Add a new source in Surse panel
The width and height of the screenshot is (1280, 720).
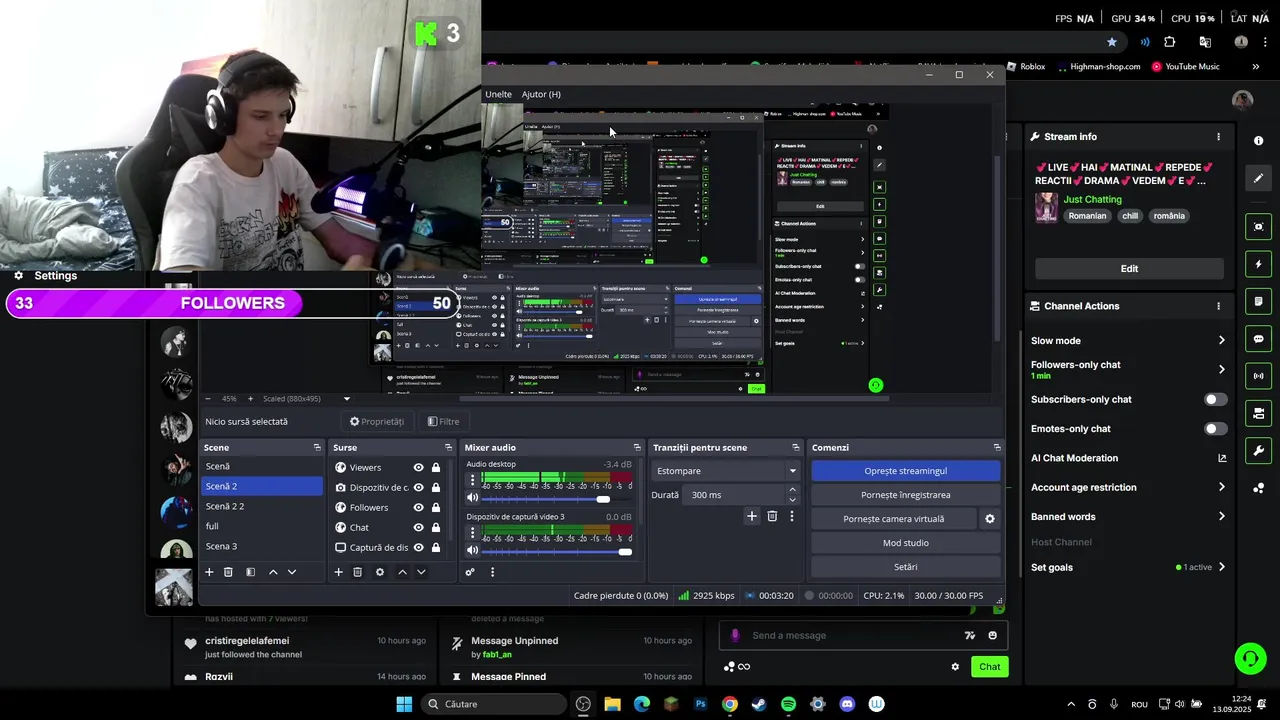tap(338, 572)
